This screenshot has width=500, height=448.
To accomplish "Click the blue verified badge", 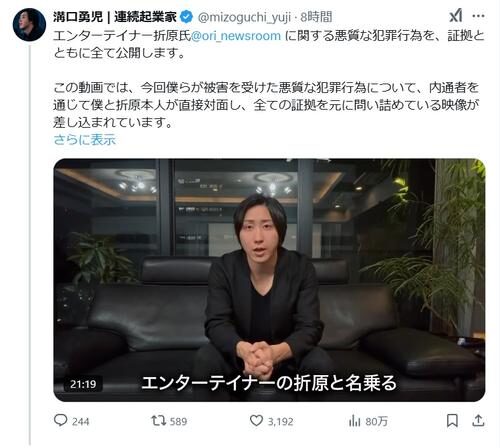I will (x=186, y=17).
